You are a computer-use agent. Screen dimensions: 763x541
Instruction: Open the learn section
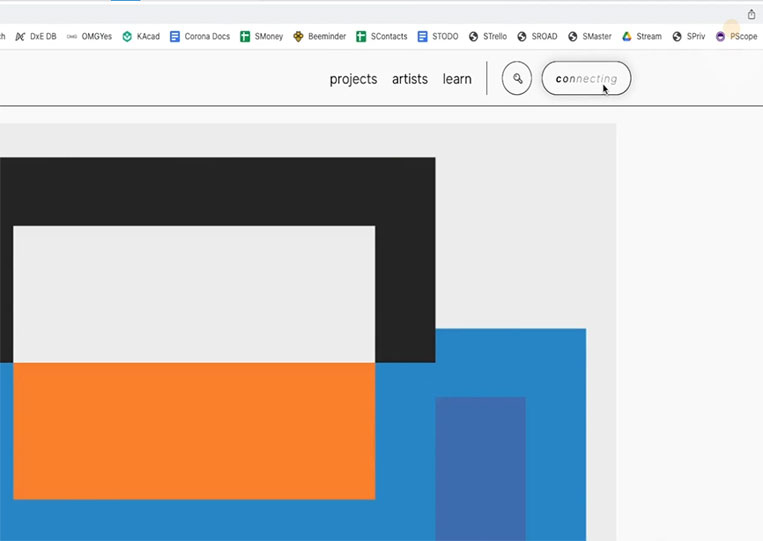(x=457, y=79)
